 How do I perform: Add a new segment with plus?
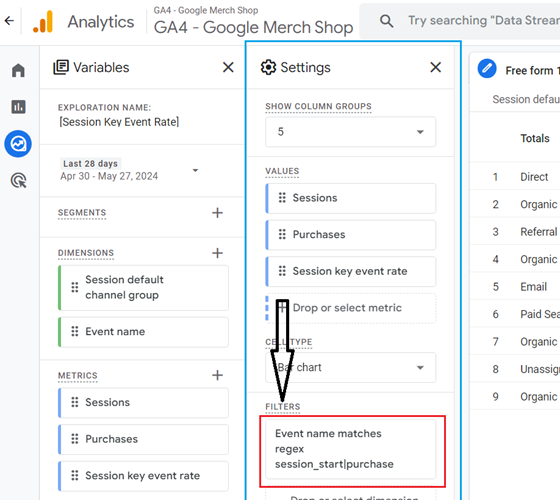(x=217, y=213)
